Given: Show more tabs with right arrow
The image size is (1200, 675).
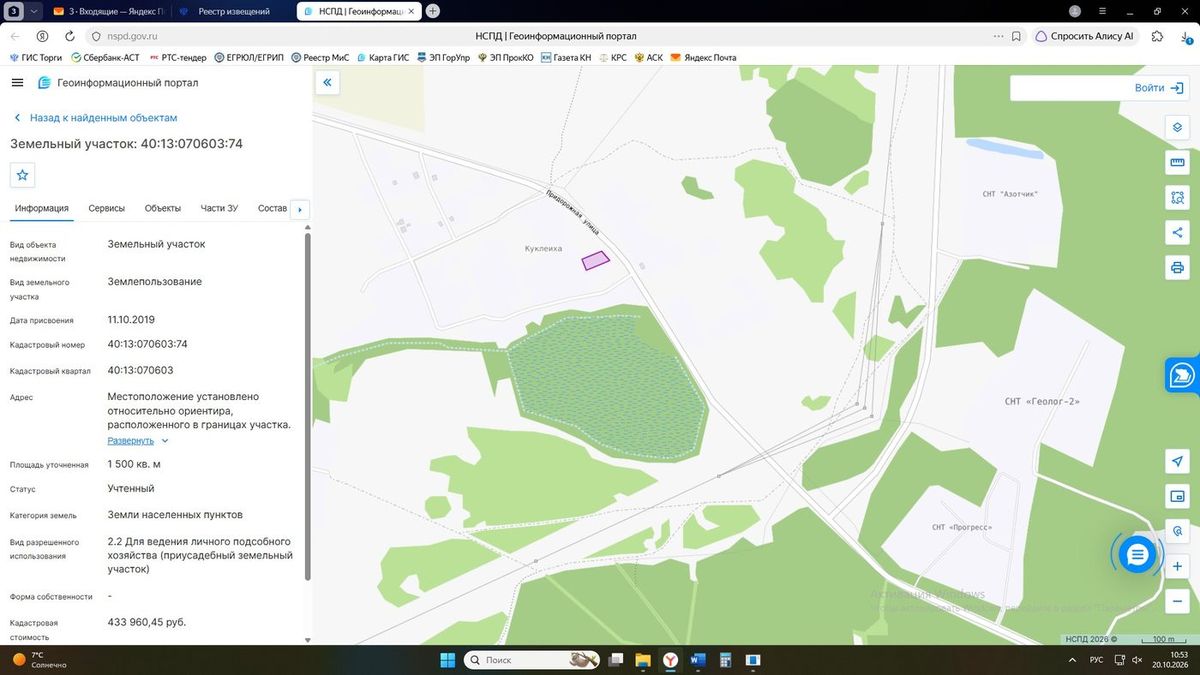Looking at the screenshot, I should [x=300, y=210].
